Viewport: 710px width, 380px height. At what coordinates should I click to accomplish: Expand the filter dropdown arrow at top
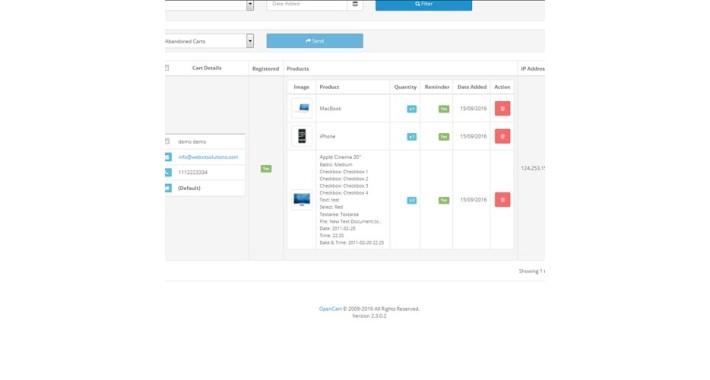250,5
